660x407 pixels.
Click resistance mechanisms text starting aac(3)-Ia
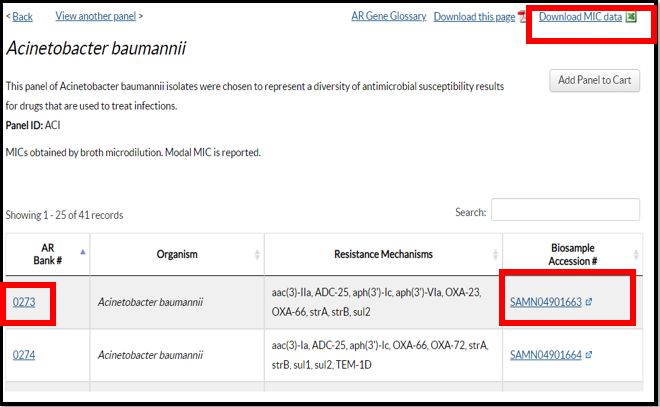pyautogui.click(x=380, y=355)
